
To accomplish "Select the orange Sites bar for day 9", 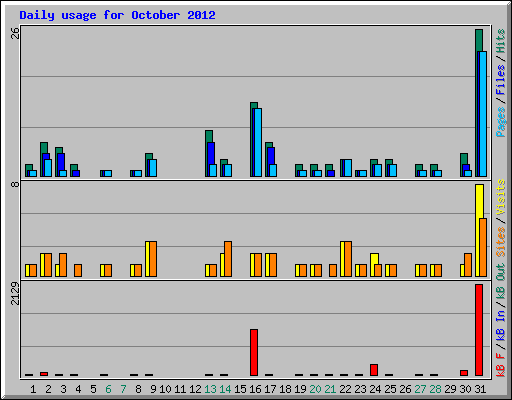I will point(153,259).
